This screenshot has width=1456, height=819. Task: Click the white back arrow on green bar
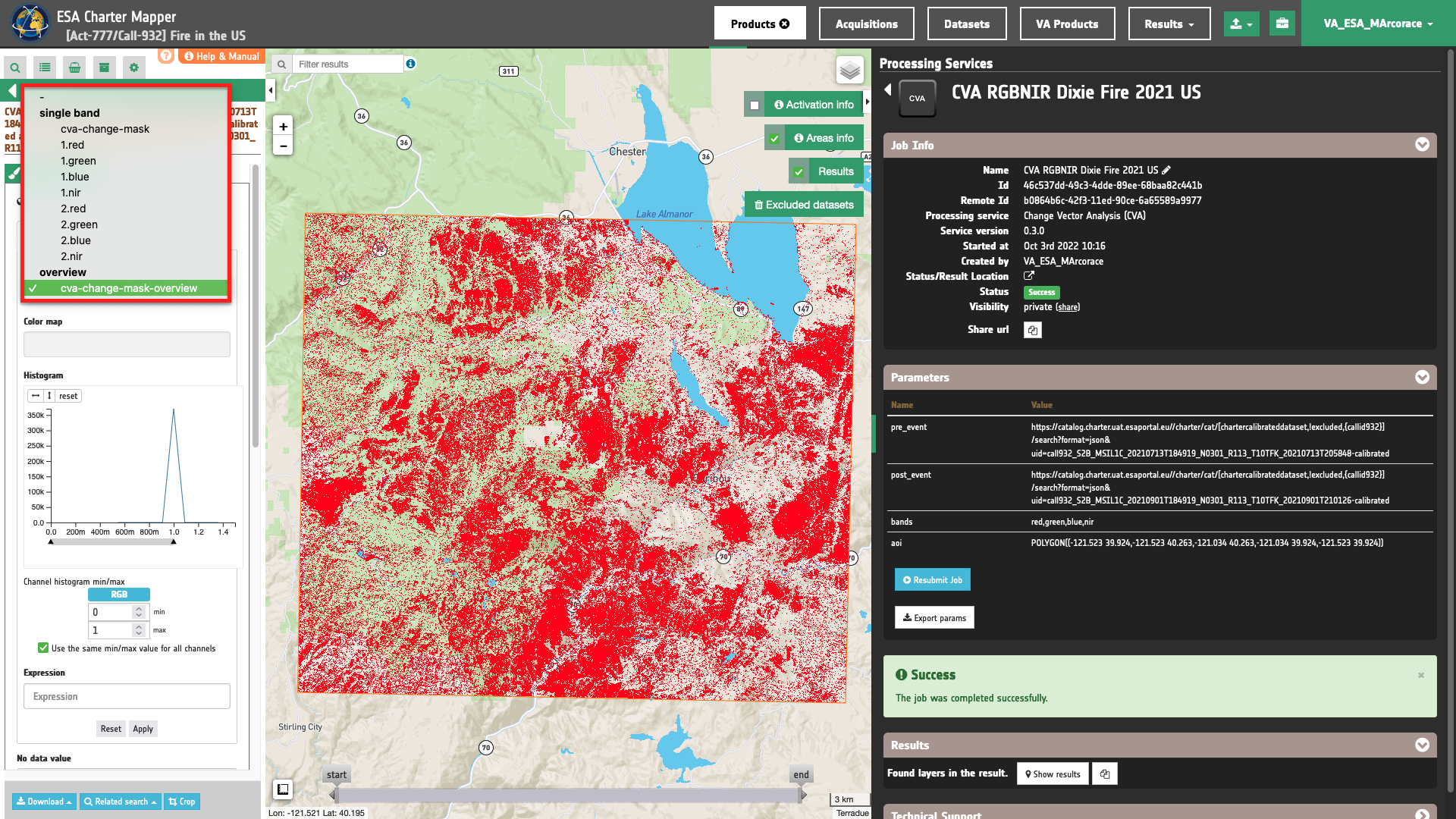coord(11,91)
